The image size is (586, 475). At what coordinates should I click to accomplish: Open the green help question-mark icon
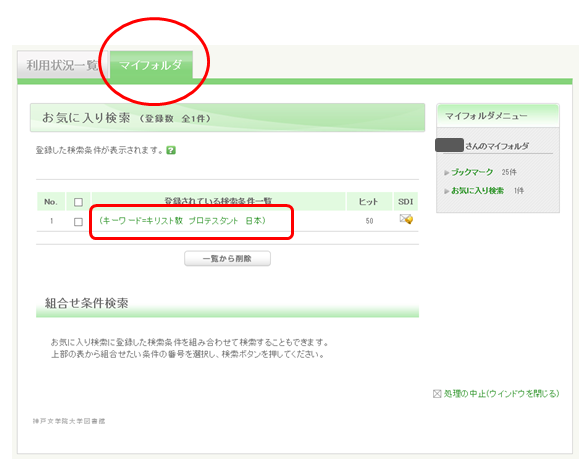pyautogui.click(x=171, y=150)
